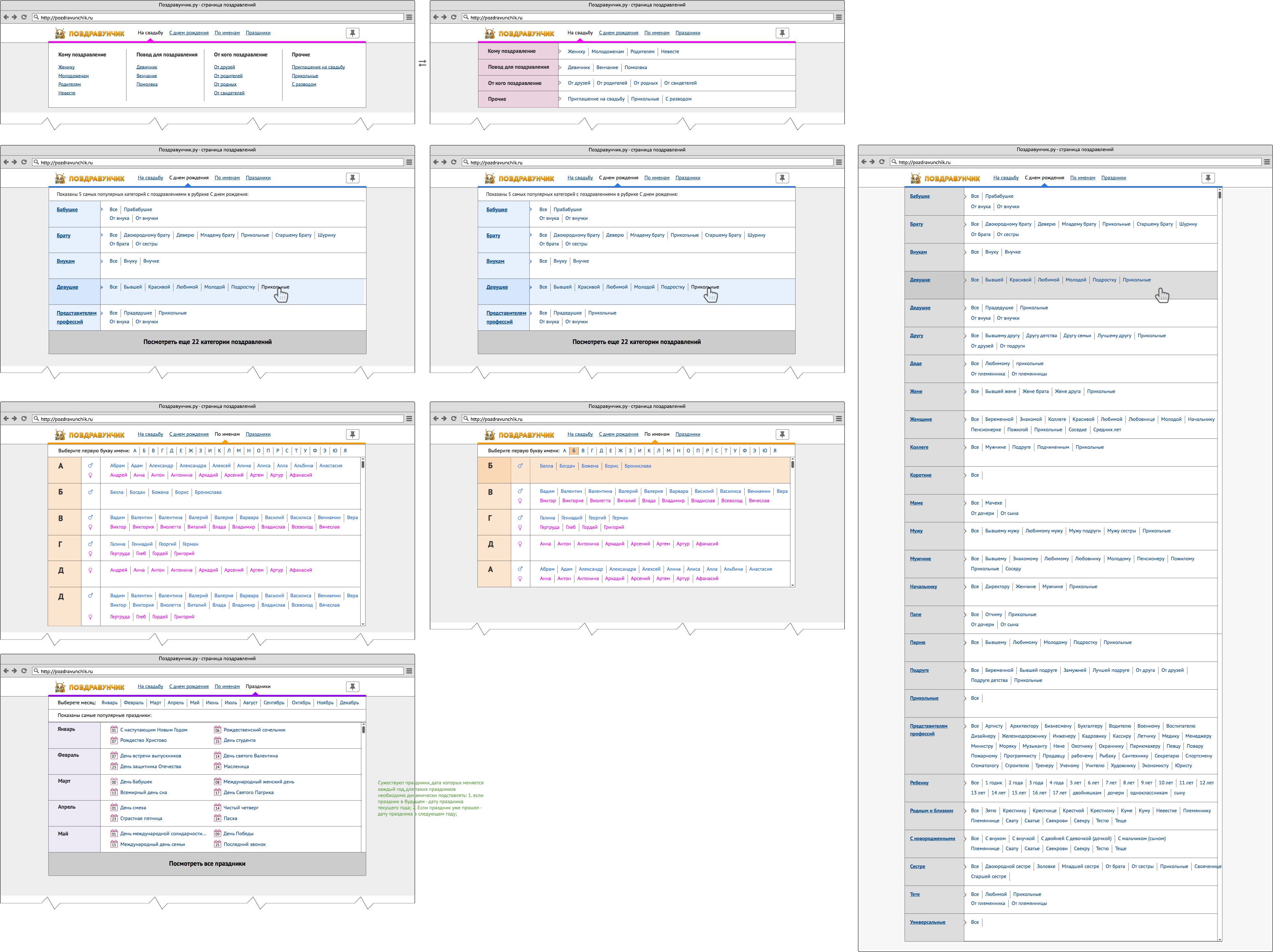Expand the arrow beside Универсальные category

[x=965, y=922]
